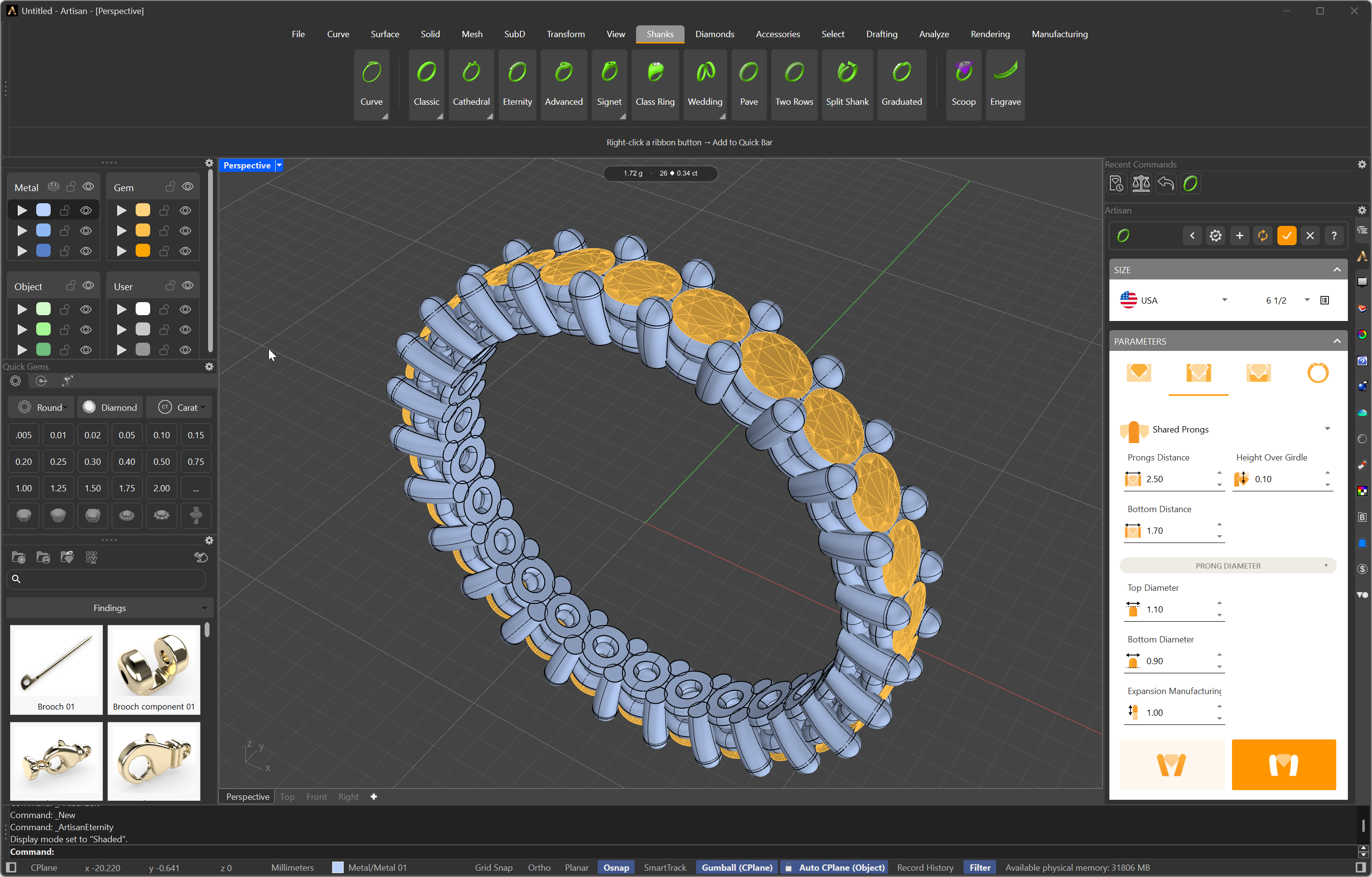Image resolution: width=1372 pixels, height=877 pixels.
Task: Activate the Engrave tool
Action: coord(1005,84)
